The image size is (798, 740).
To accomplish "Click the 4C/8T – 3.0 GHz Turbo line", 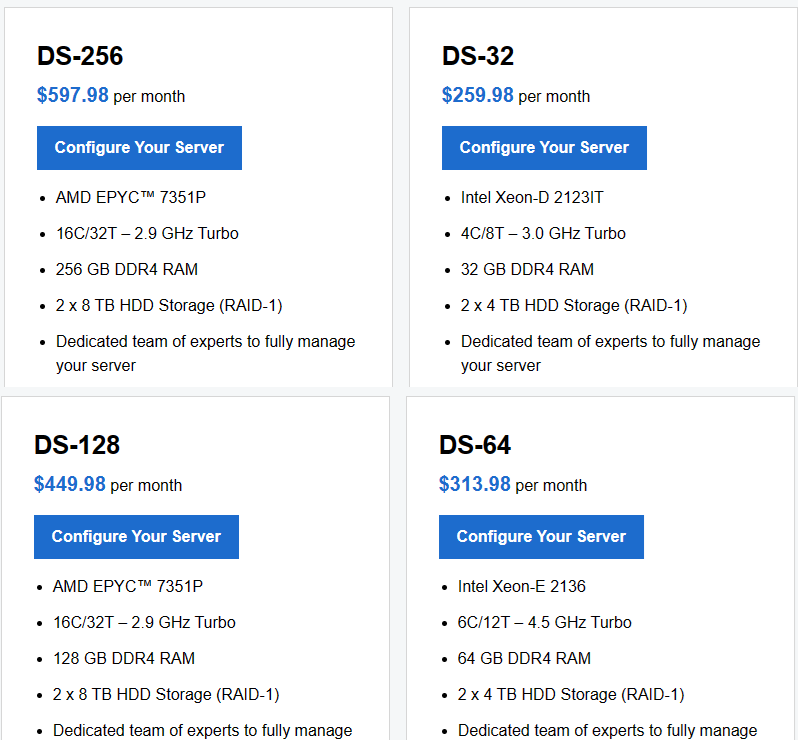I will pos(543,233).
